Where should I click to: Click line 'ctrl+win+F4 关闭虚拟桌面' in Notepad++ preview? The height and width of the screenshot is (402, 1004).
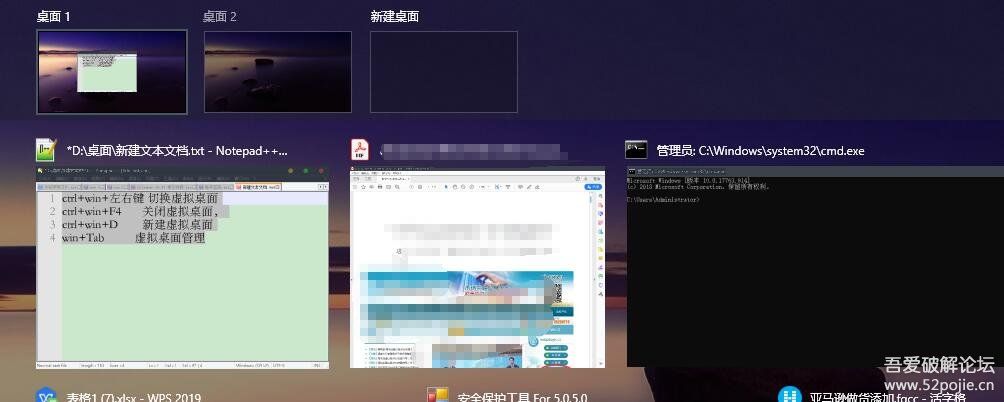pos(140,211)
